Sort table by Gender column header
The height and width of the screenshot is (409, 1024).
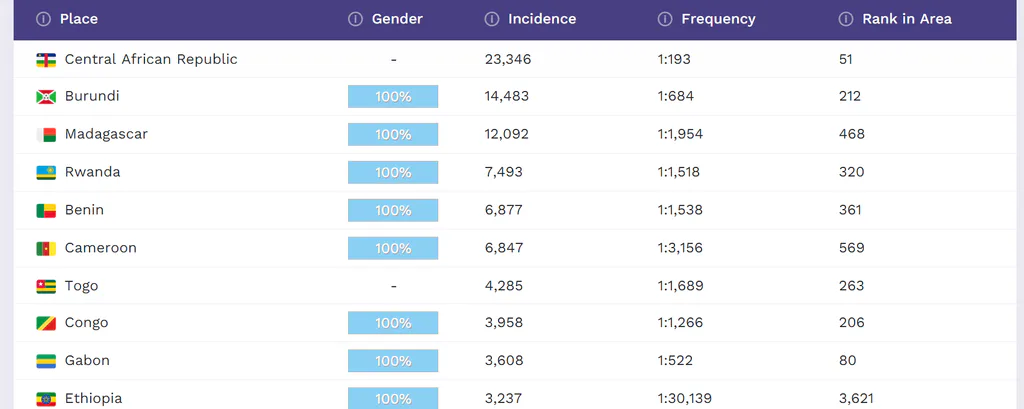point(397,19)
